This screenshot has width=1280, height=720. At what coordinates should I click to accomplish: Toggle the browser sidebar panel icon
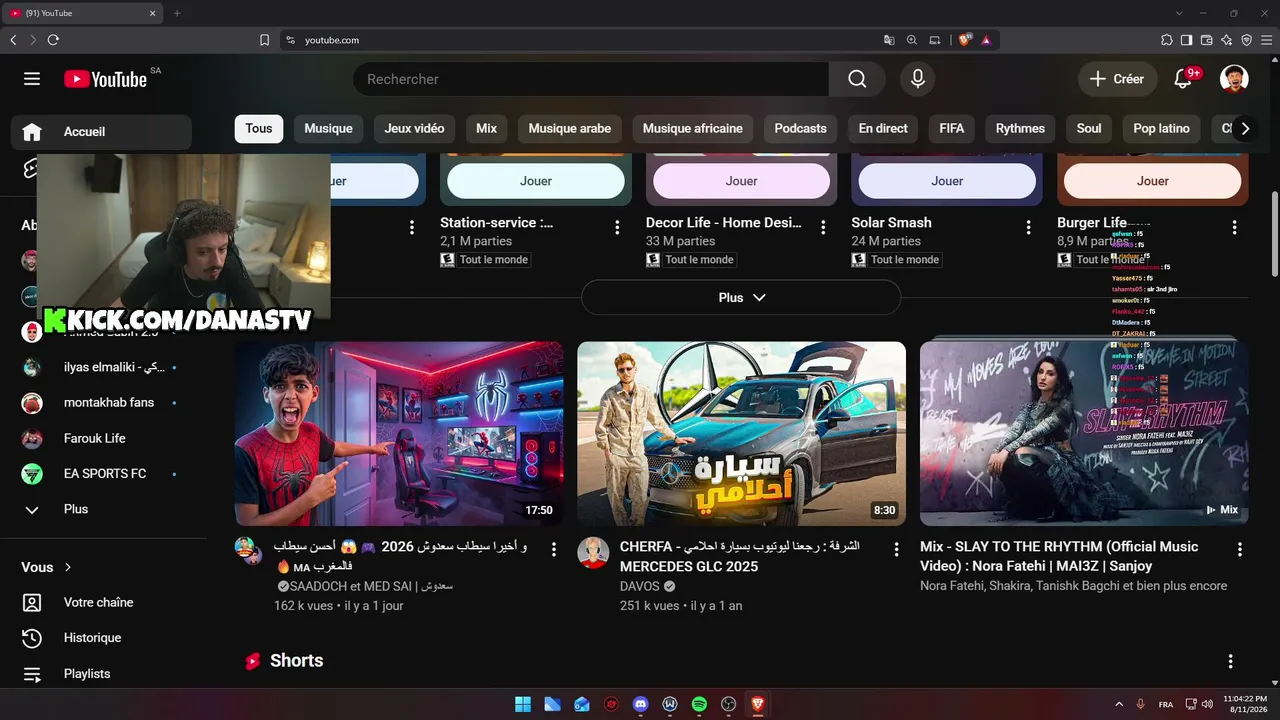click(x=1186, y=40)
